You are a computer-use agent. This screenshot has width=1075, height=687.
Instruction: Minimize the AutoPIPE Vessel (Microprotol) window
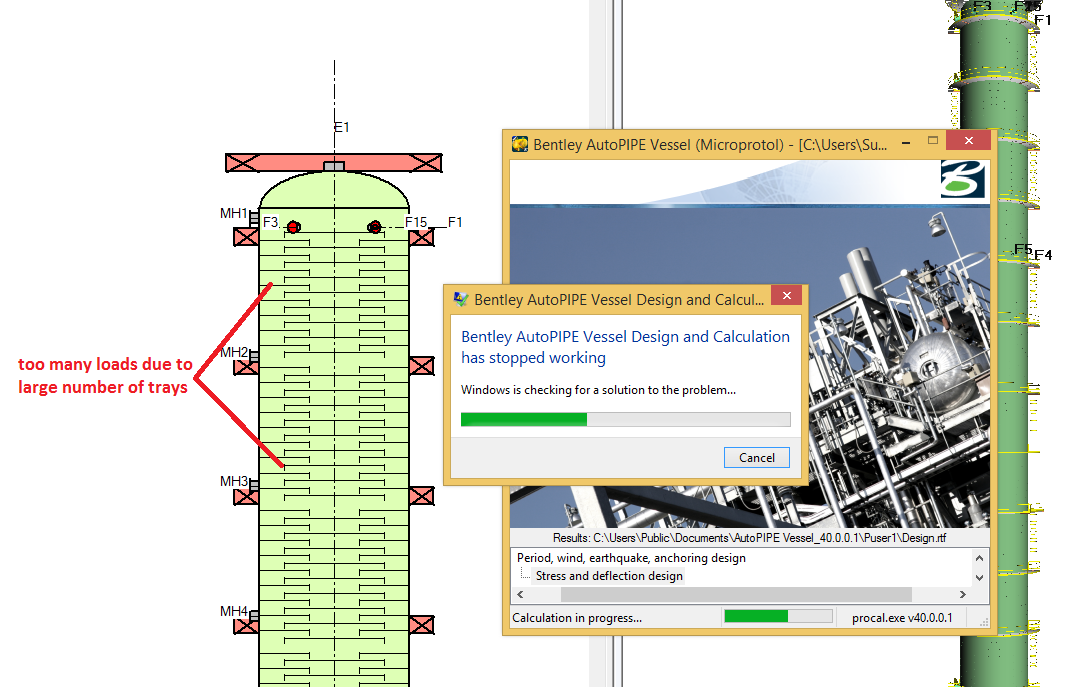[x=906, y=143]
